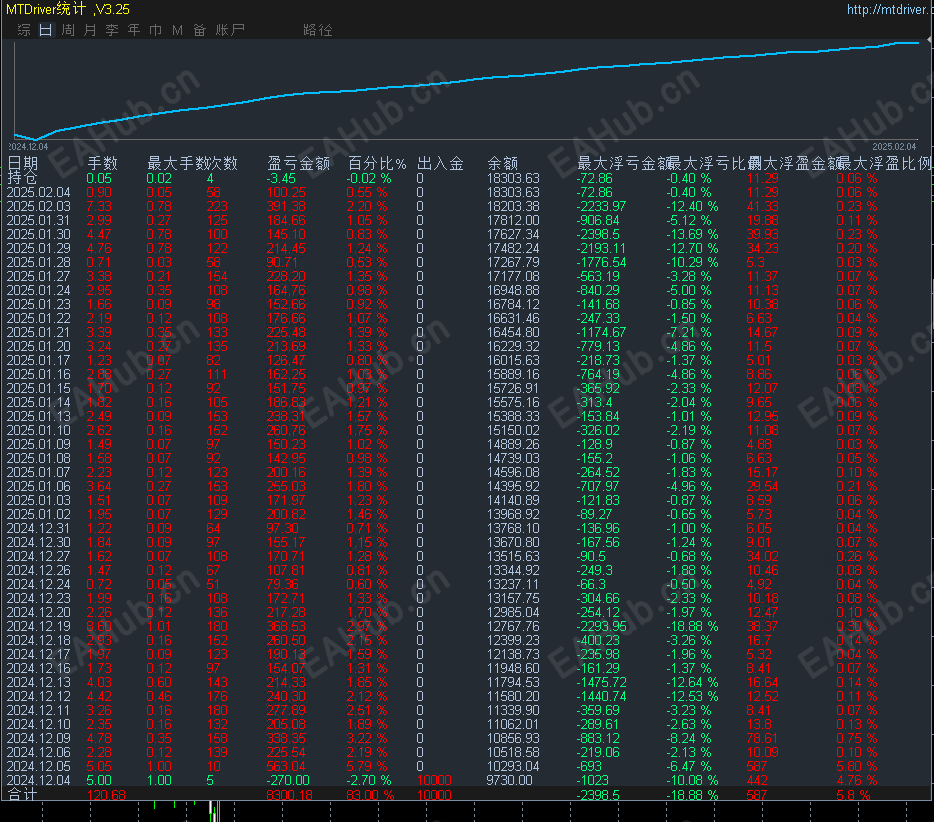Click floating profit percentage 4.76 %
The width and height of the screenshot is (934, 822).
point(857,780)
